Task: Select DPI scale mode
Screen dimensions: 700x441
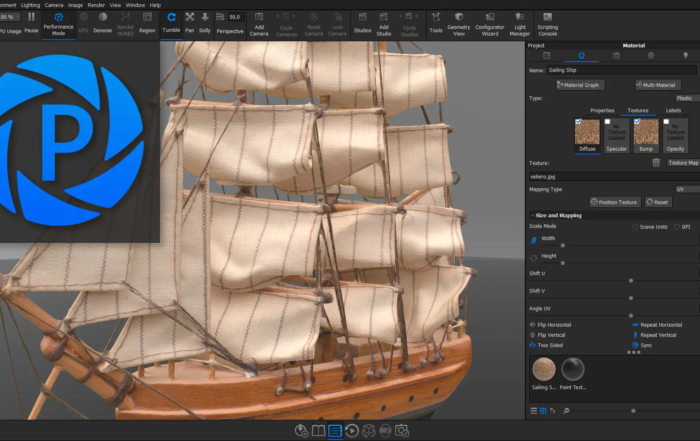Action: 682,227
